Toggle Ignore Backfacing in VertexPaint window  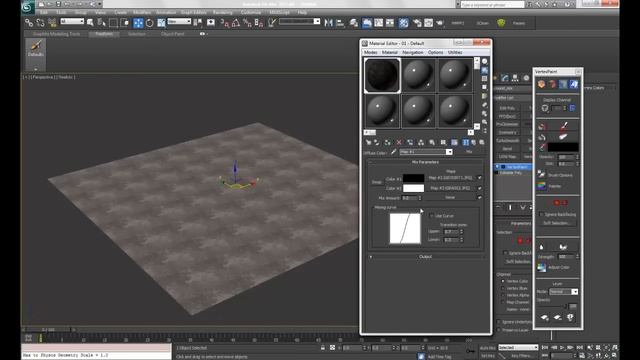[541, 214]
